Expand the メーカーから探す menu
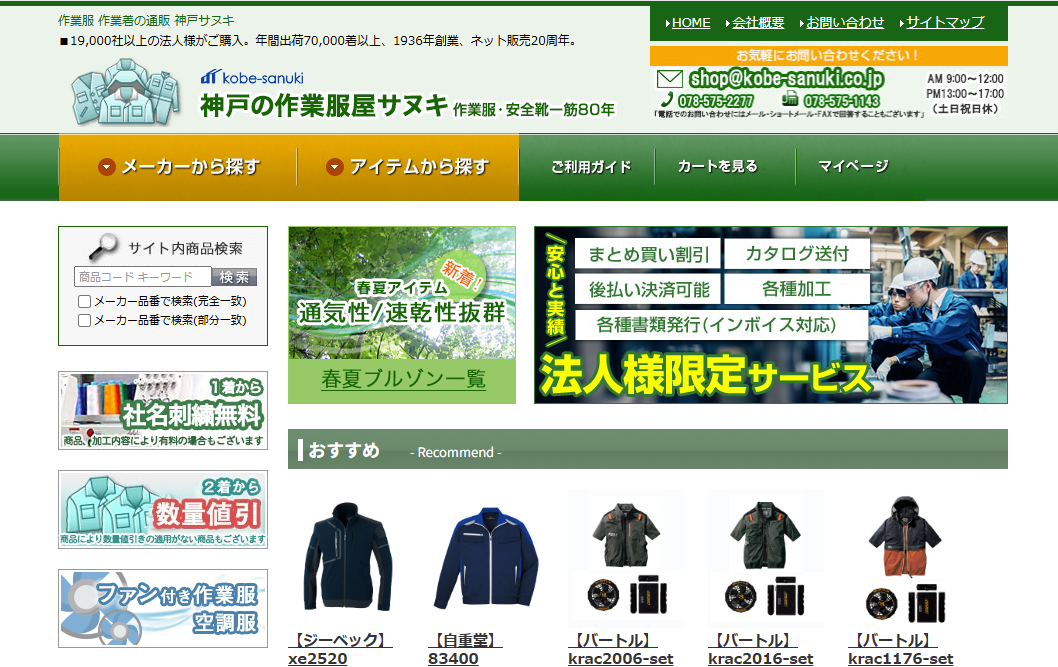 pyautogui.click(x=178, y=167)
